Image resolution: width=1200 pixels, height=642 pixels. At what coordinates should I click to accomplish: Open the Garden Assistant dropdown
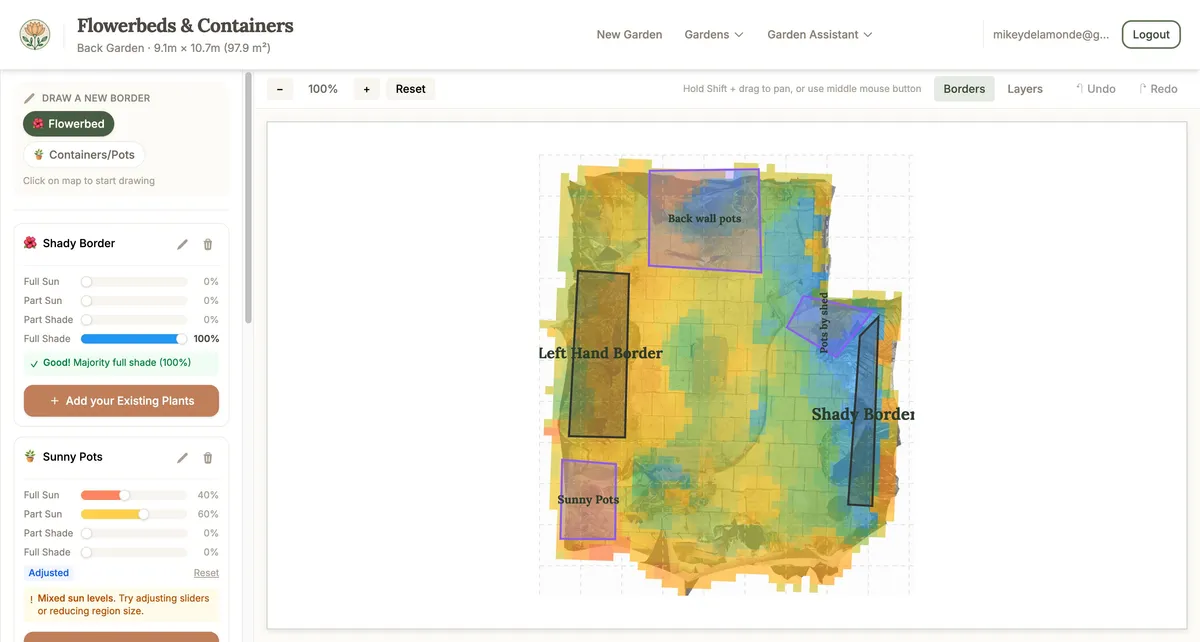[820, 34]
